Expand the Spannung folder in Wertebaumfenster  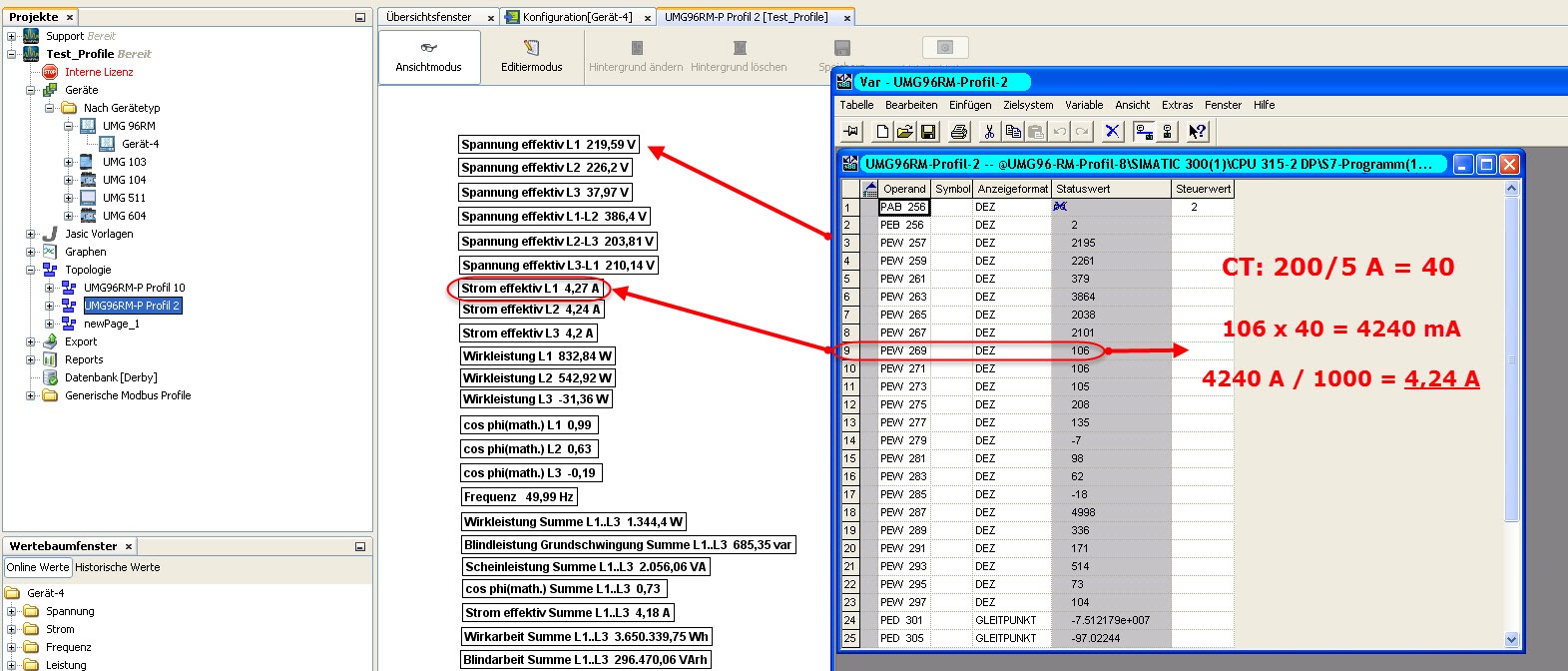point(12,611)
